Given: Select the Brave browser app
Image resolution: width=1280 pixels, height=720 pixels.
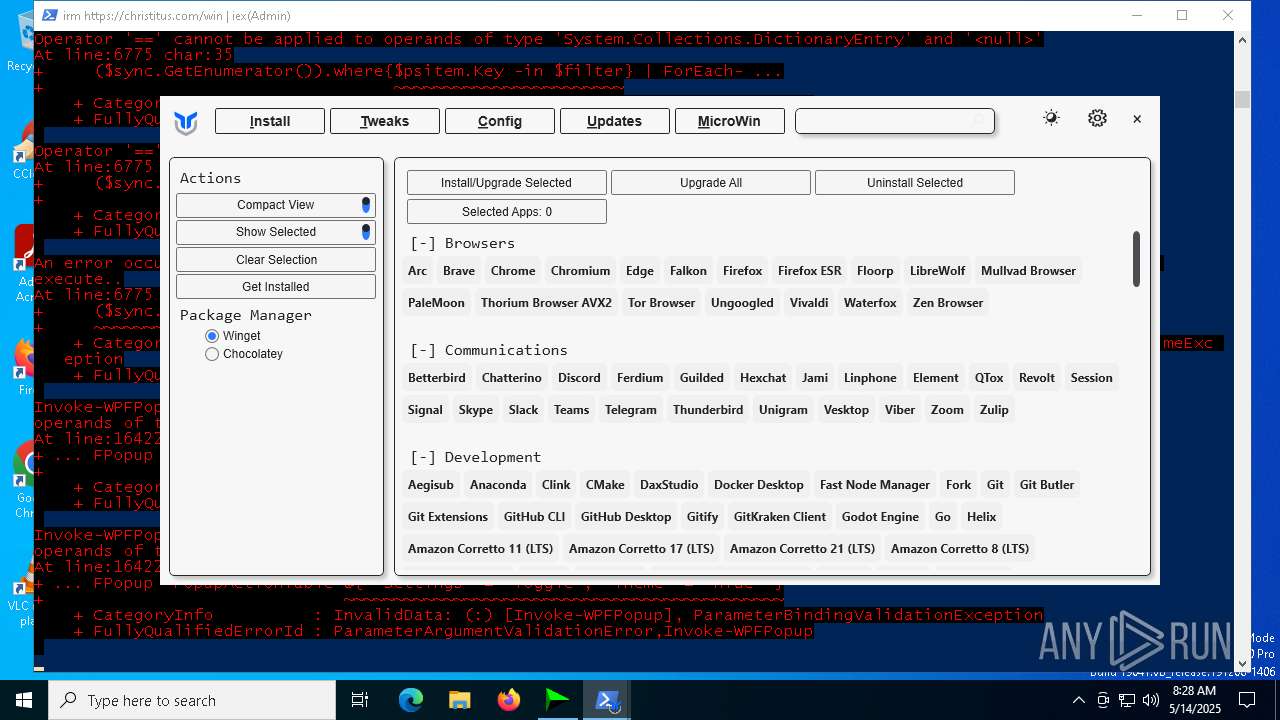Looking at the screenshot, I should [459, 271].
